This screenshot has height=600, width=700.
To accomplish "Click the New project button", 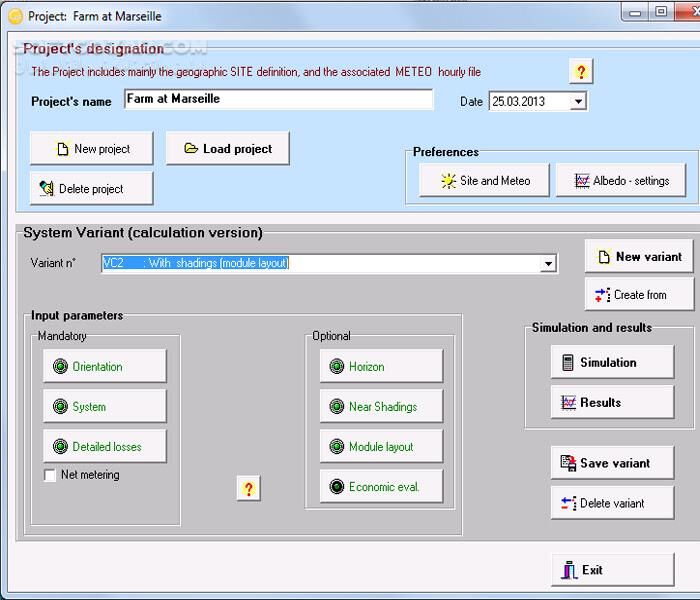I will coord(92,149).
